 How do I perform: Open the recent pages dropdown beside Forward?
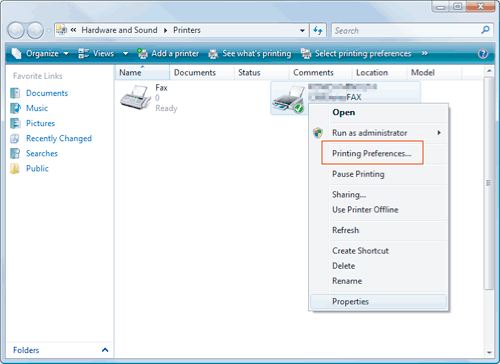click(49, 31)
